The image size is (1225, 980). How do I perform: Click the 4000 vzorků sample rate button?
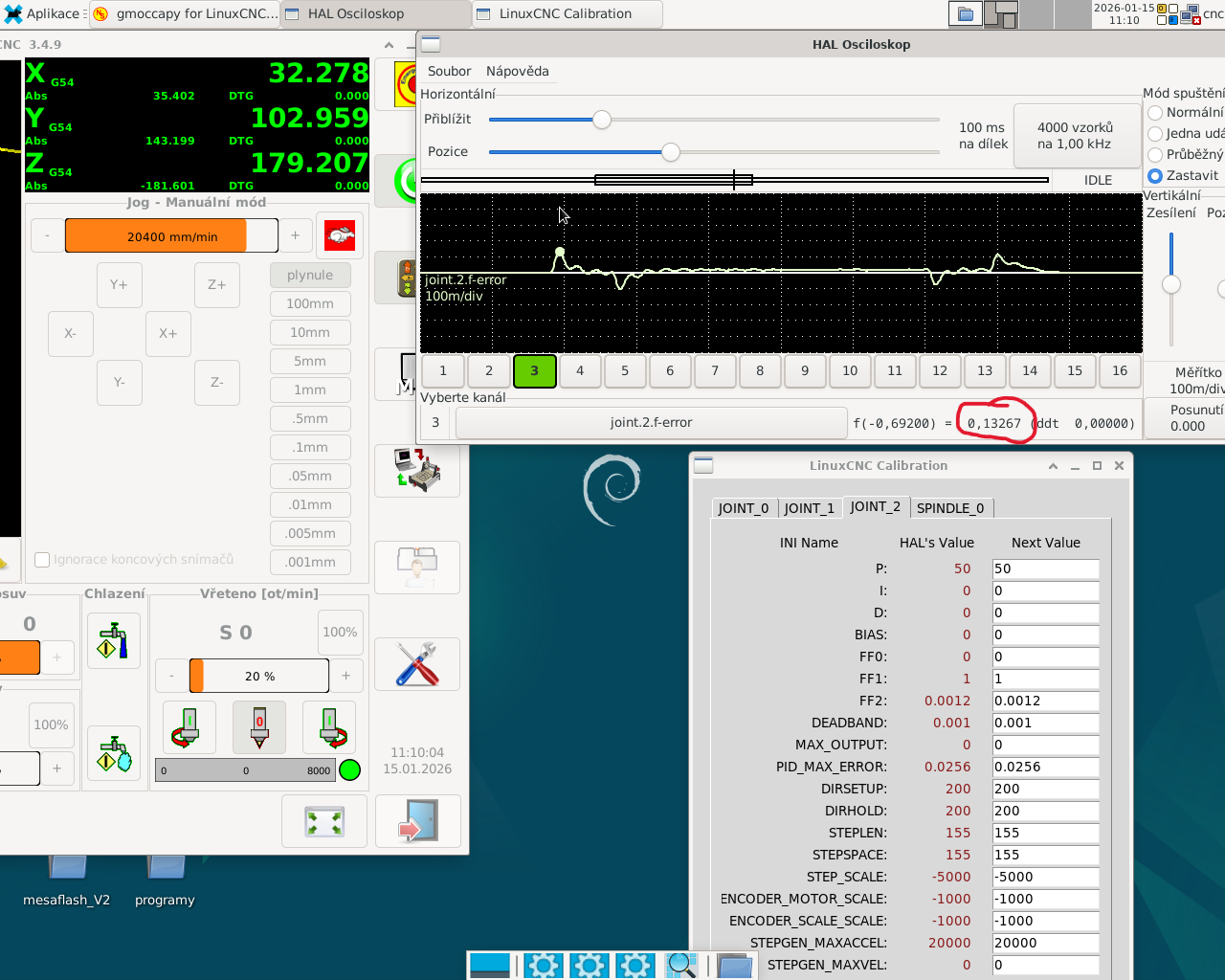(x=1074, y=135)
